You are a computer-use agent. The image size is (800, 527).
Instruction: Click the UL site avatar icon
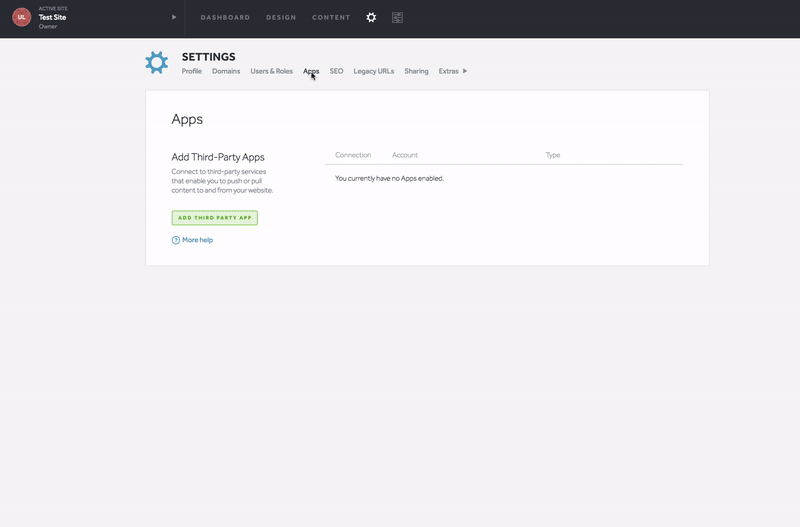(x=21, y=17)
